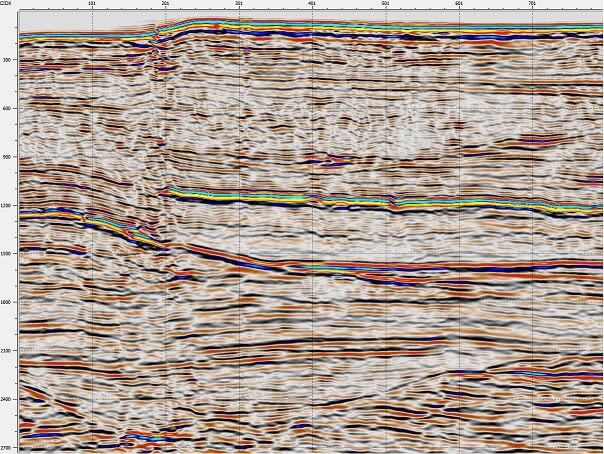Select the 600 tick on vertical axis
This screenshot has height=454, width=604.
click(6, 109)
